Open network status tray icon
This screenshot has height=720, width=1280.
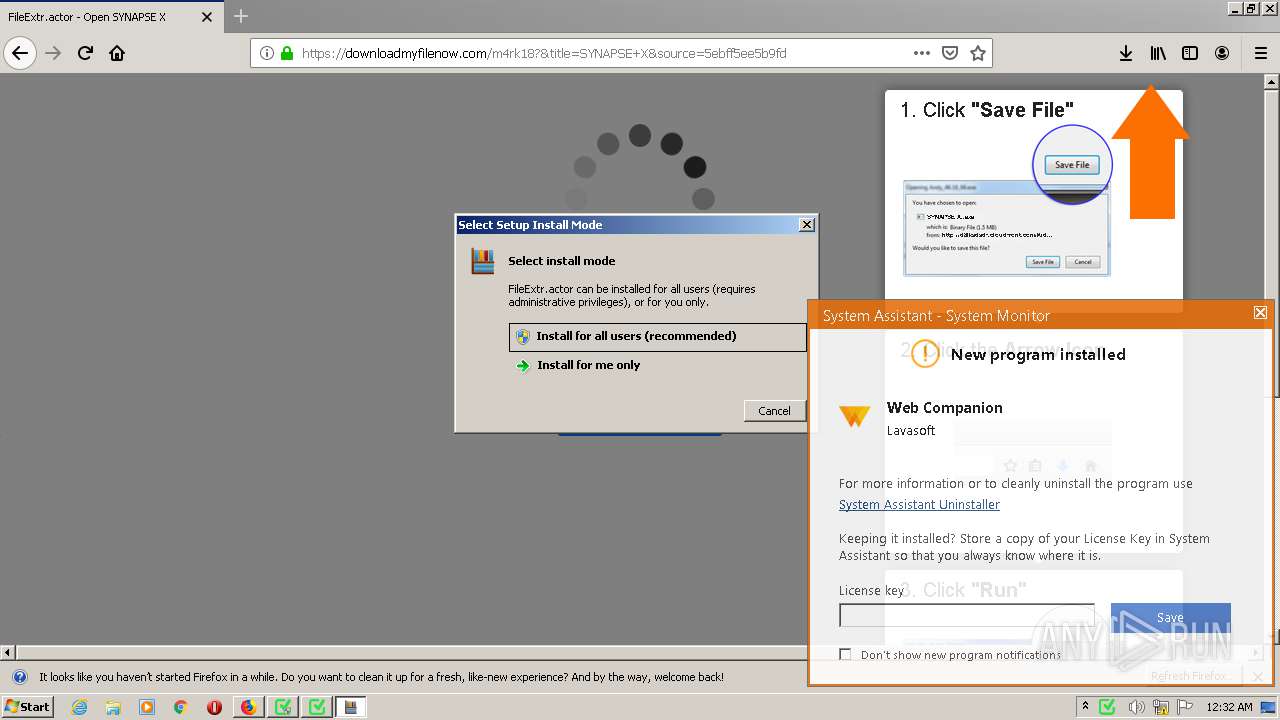[x=1160, y=707]
